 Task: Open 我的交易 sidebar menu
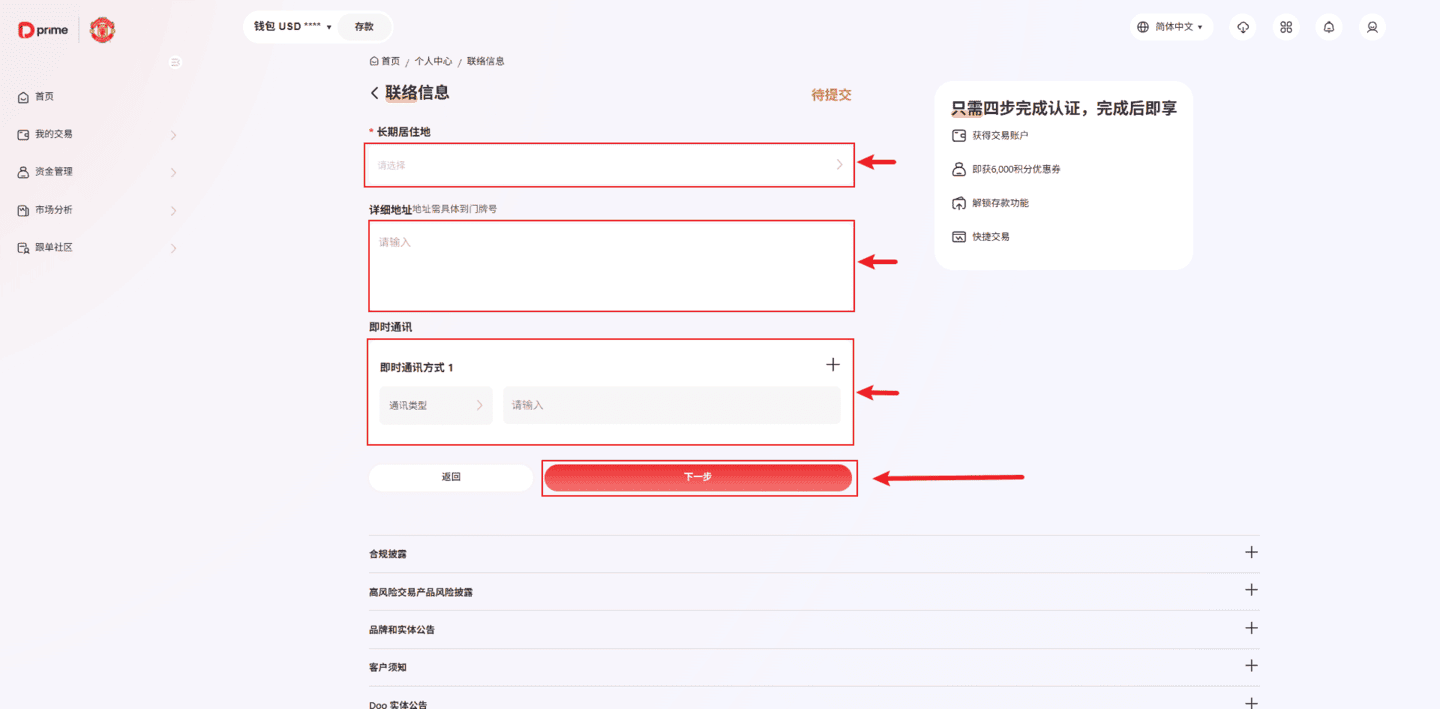(54, 134)
